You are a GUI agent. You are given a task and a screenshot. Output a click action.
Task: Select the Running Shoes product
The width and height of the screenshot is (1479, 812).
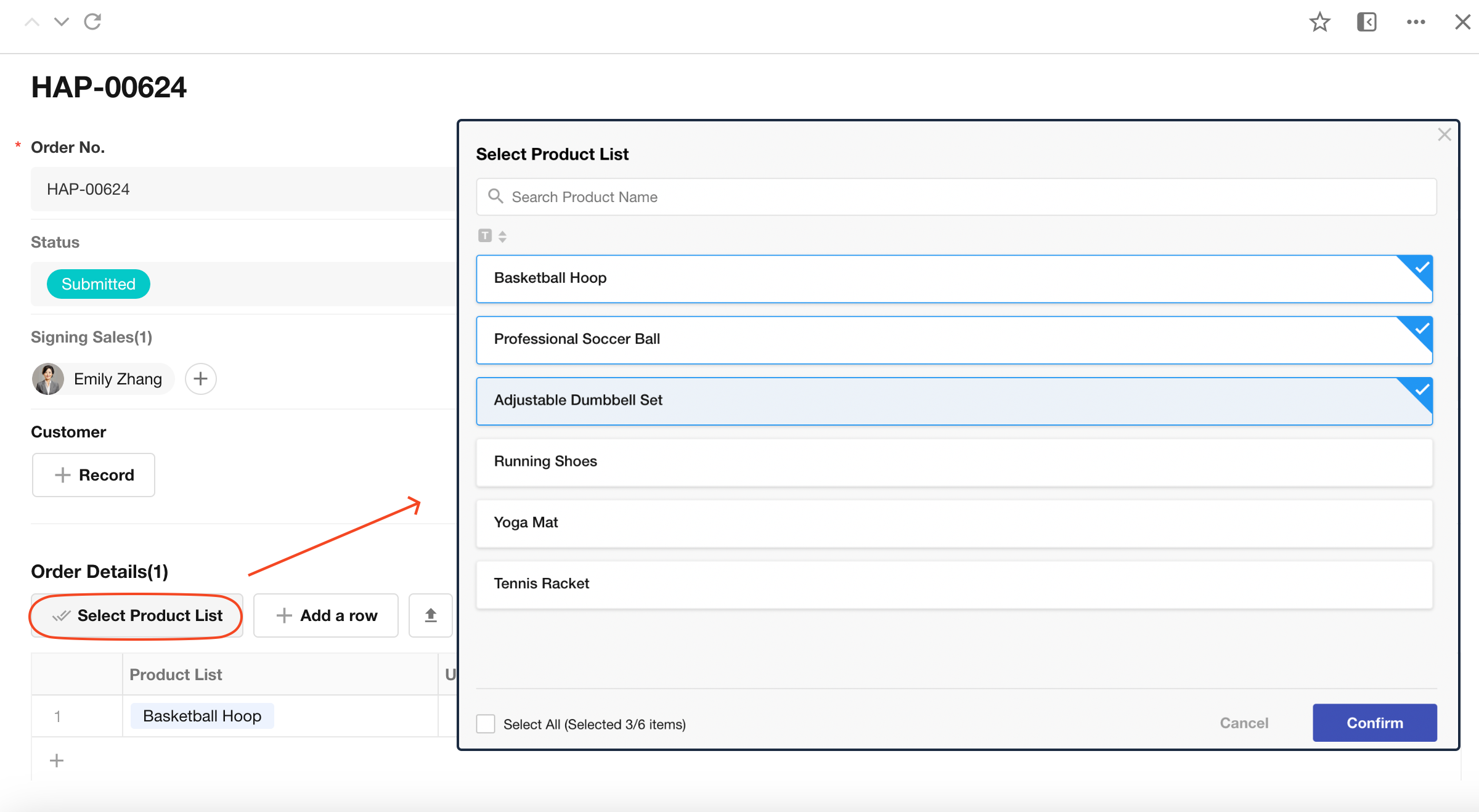[x=954, y=462]
